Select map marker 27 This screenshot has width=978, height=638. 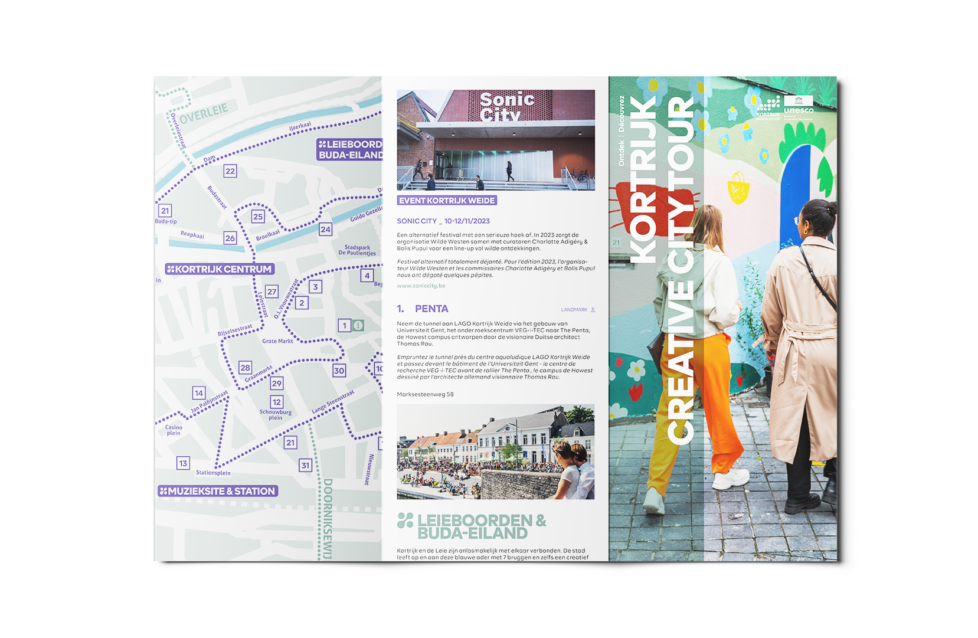(271, 291)
